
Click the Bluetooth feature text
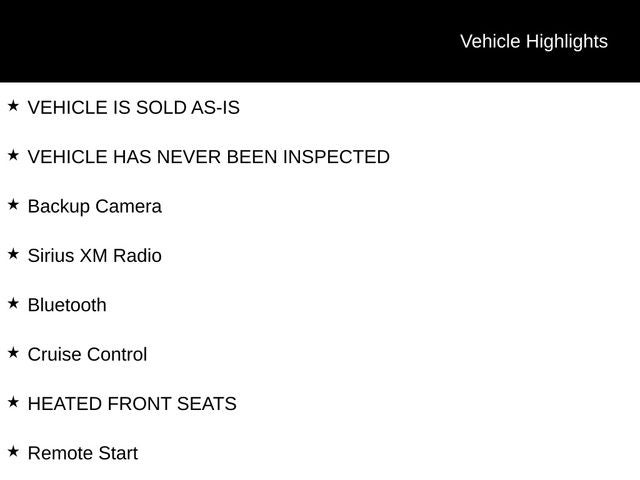click(x=67, y=305)
